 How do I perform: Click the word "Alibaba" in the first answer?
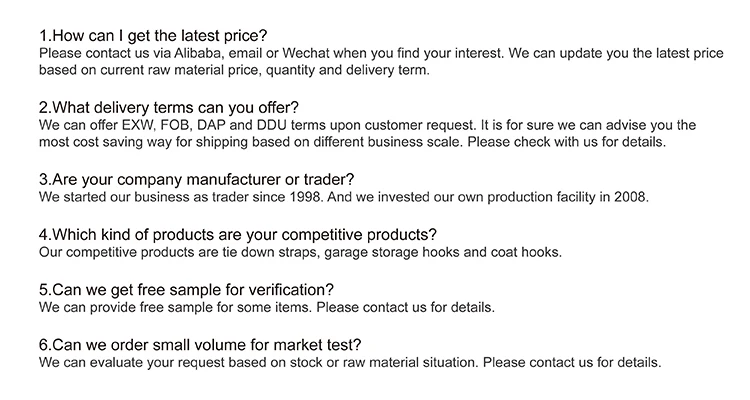(196, 52)
